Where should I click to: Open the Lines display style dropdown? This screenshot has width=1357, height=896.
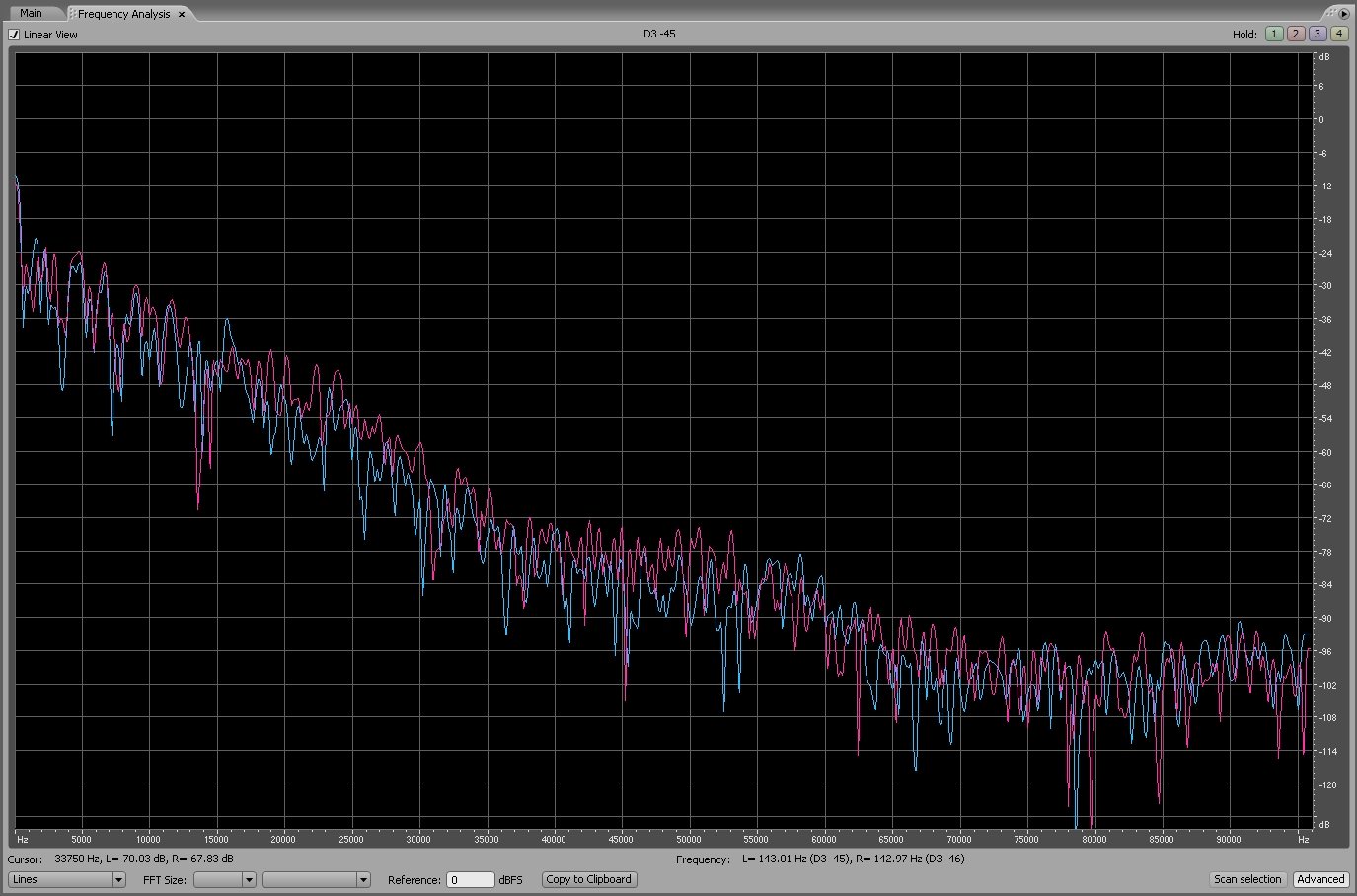tap(66, 879)
